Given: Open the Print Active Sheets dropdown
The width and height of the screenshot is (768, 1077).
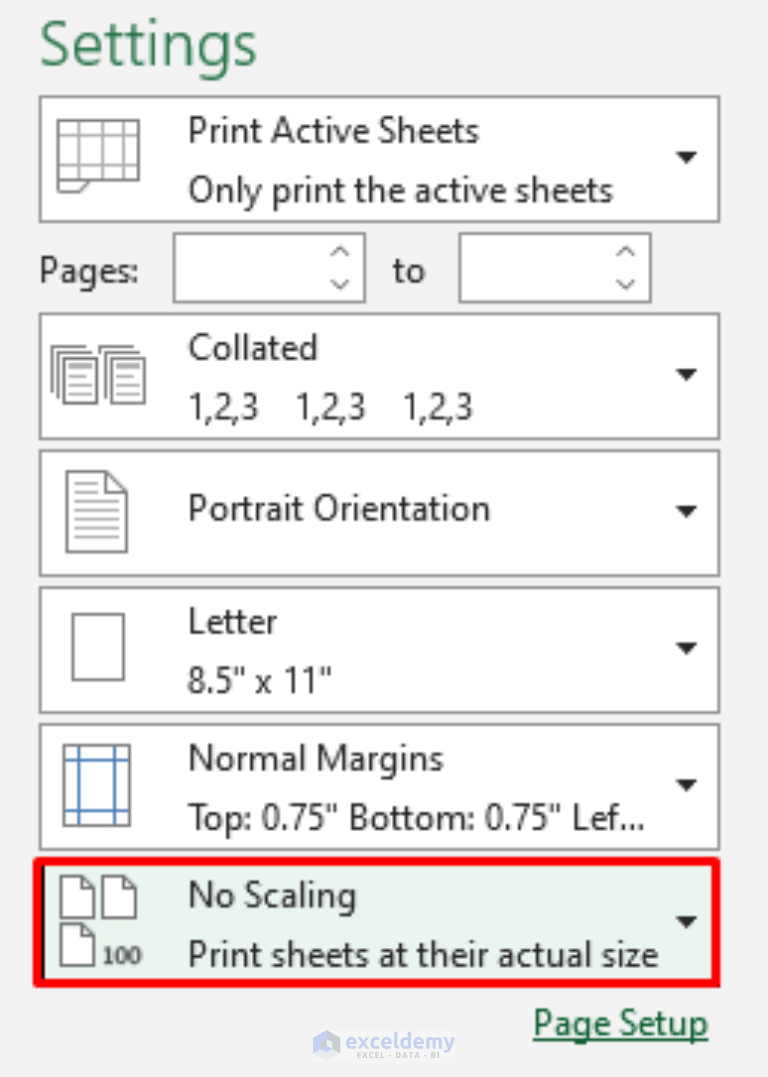Looking at the screenshot, I should 687,157.
